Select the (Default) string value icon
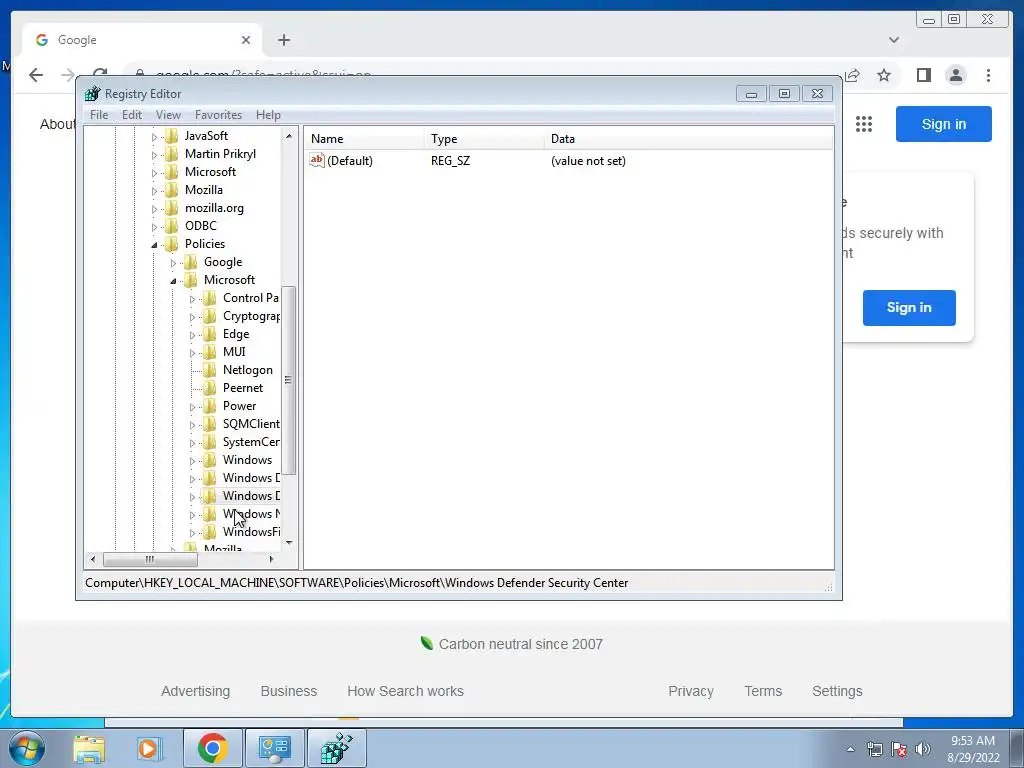 click(317, 160)
